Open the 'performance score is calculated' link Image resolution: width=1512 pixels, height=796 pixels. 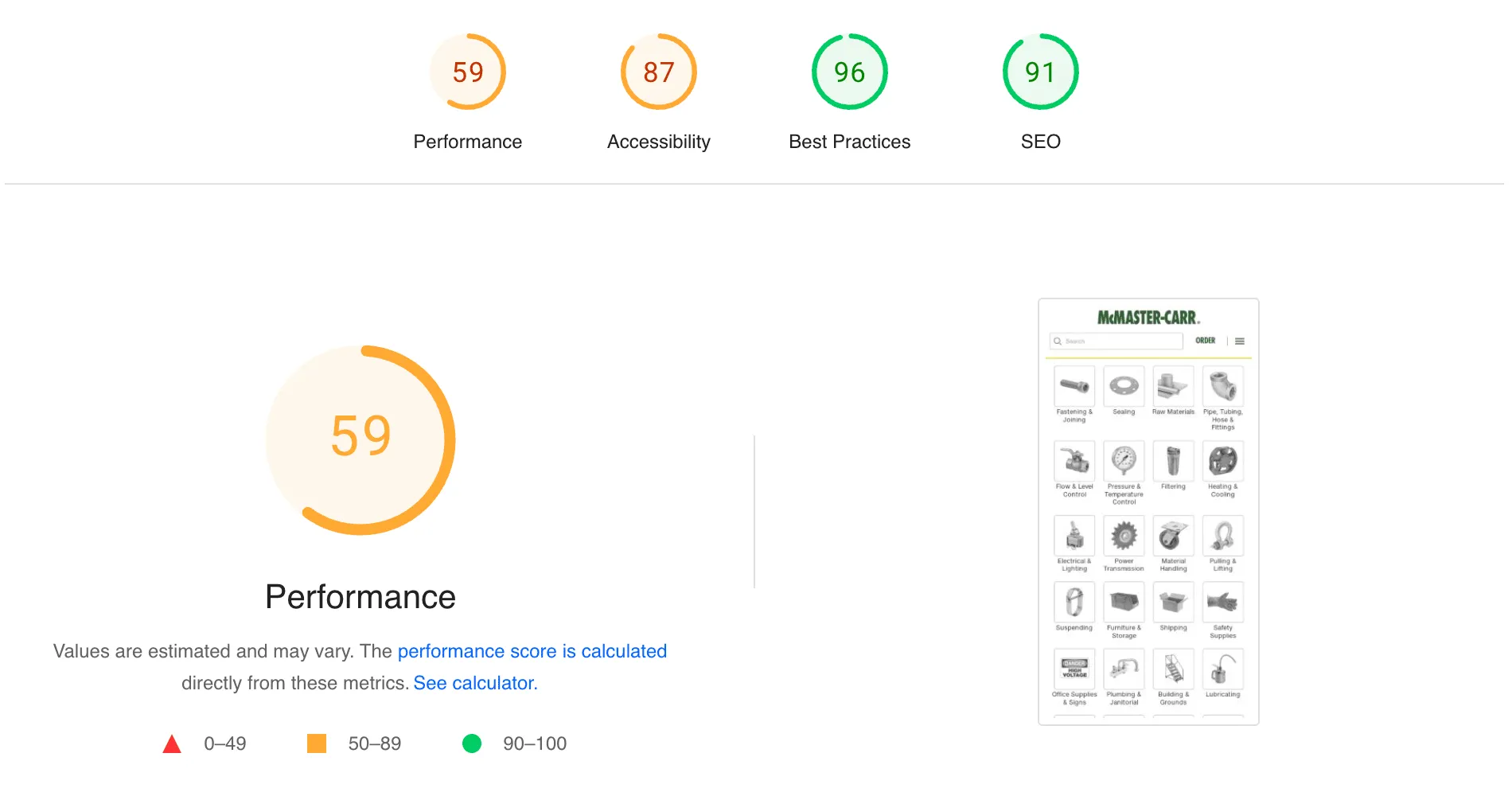tap(532, 651)
